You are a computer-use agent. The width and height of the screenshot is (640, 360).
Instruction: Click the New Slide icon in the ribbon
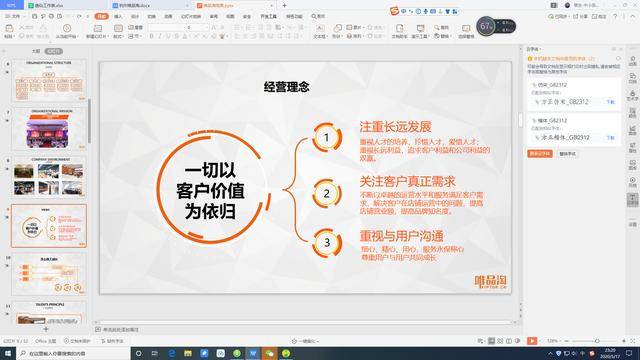point(98,28)
